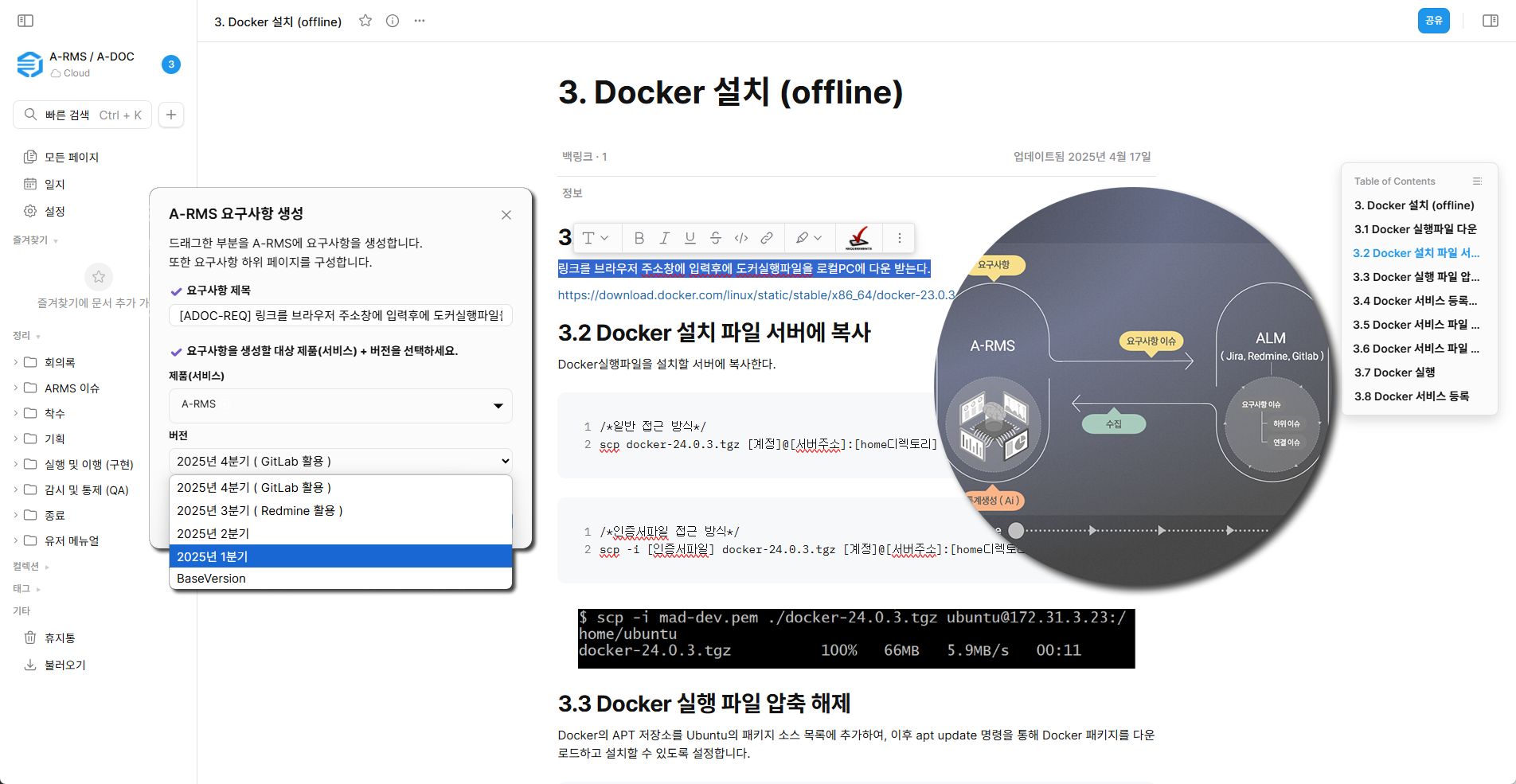The height and width of the screenshot is (784, 1516).
Task: Apply italic formatting to selected text
Action: coord(664,238)
